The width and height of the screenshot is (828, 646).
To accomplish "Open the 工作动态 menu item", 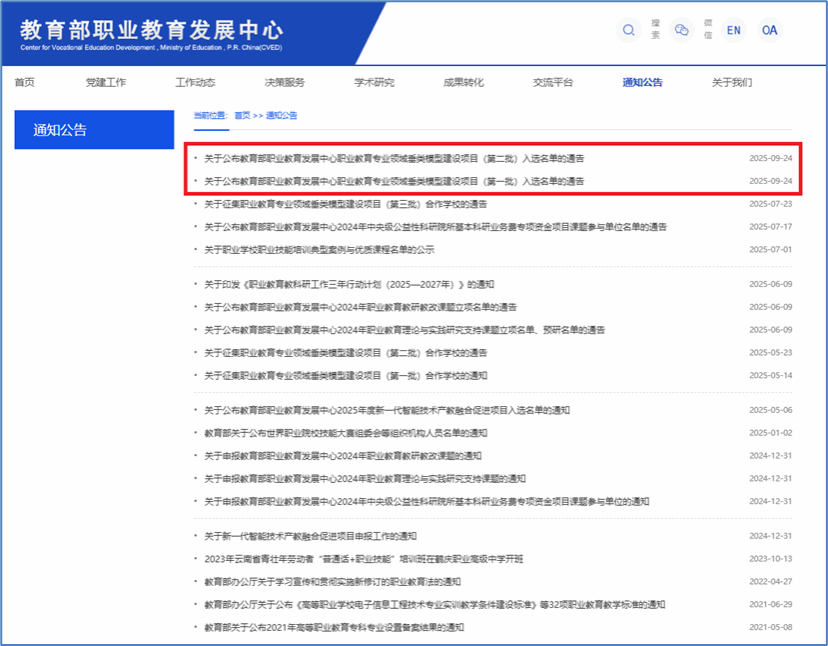I will (195, 83).
